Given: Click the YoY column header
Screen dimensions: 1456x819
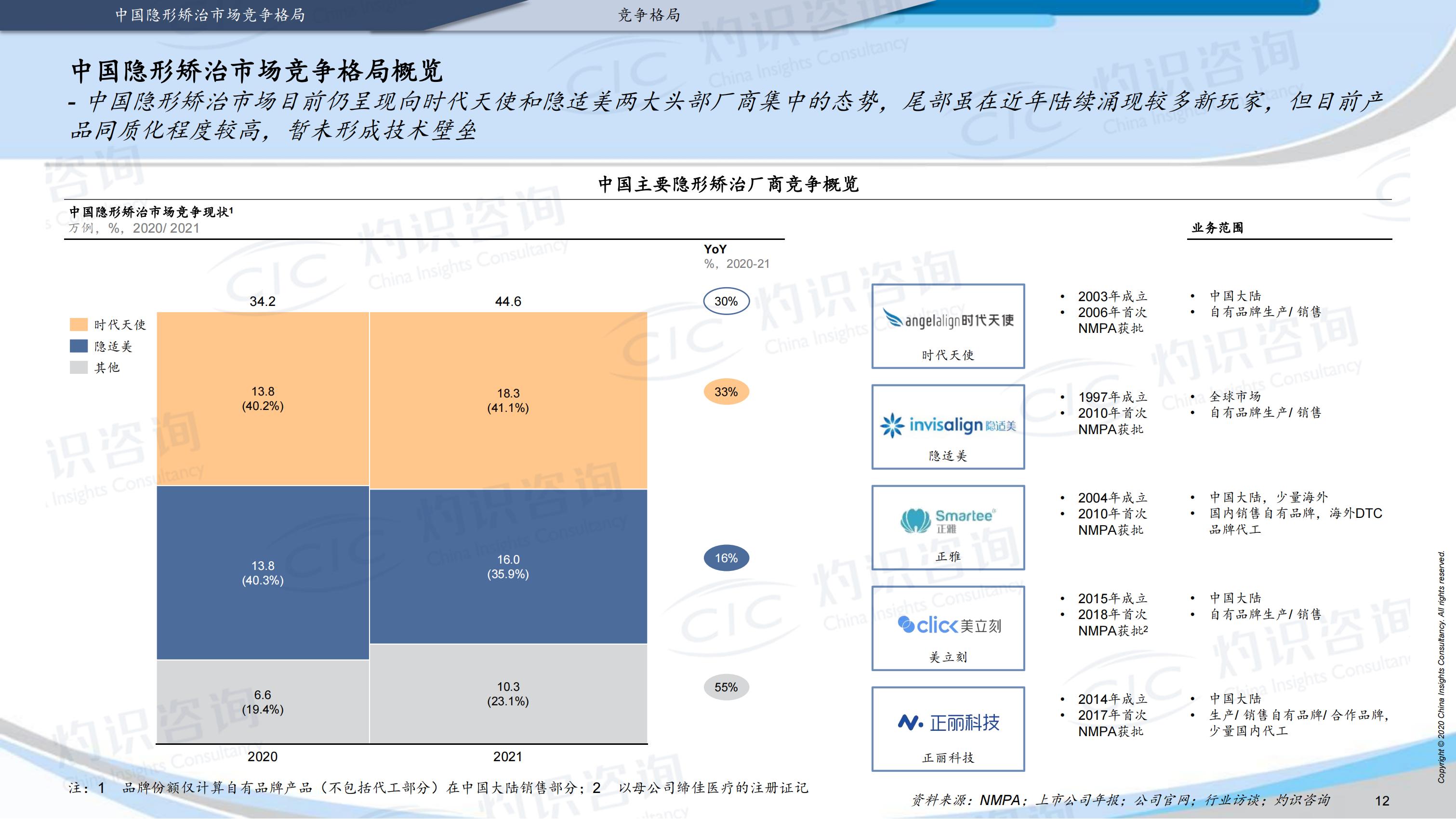Looking at the screenshot, I should [715, 249].
